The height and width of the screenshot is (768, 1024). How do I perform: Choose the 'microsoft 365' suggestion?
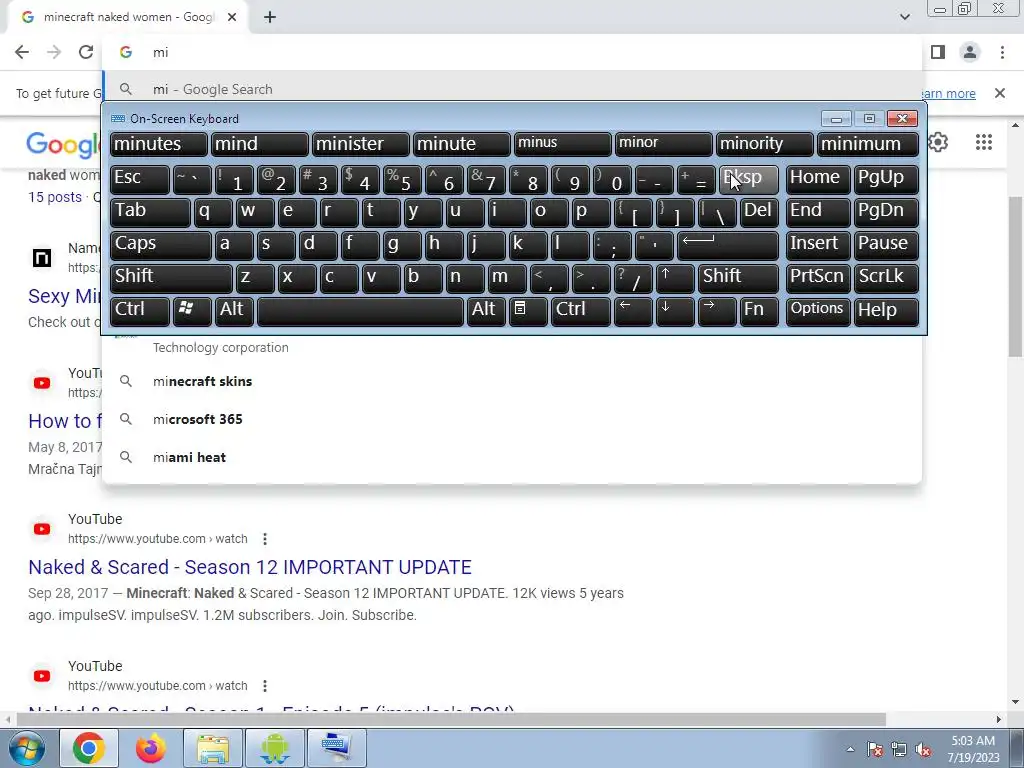click(x=512, y=419)
